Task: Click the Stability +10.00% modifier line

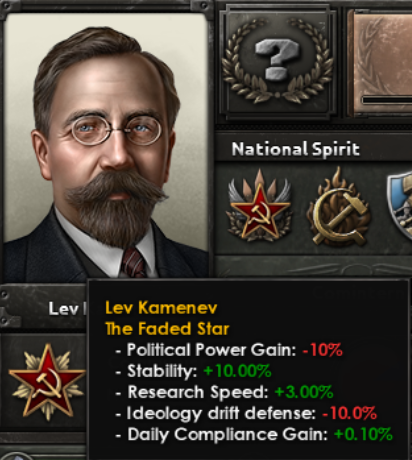Action: point(193,371)
